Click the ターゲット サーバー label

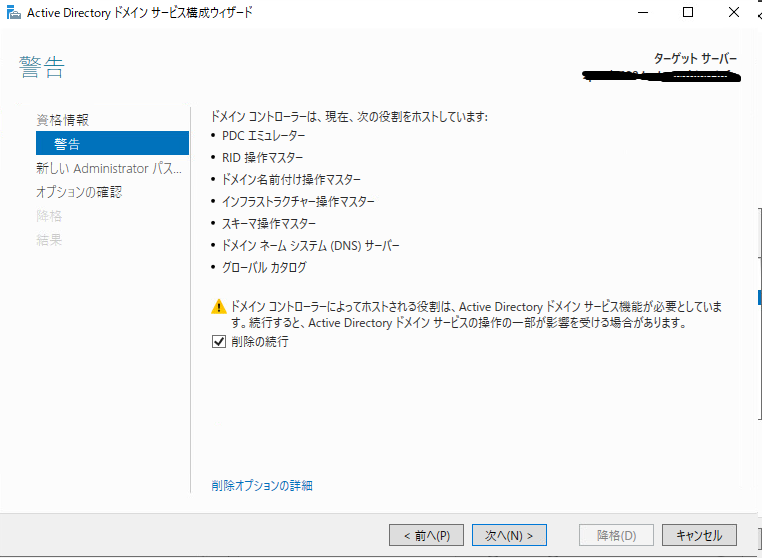695,59
